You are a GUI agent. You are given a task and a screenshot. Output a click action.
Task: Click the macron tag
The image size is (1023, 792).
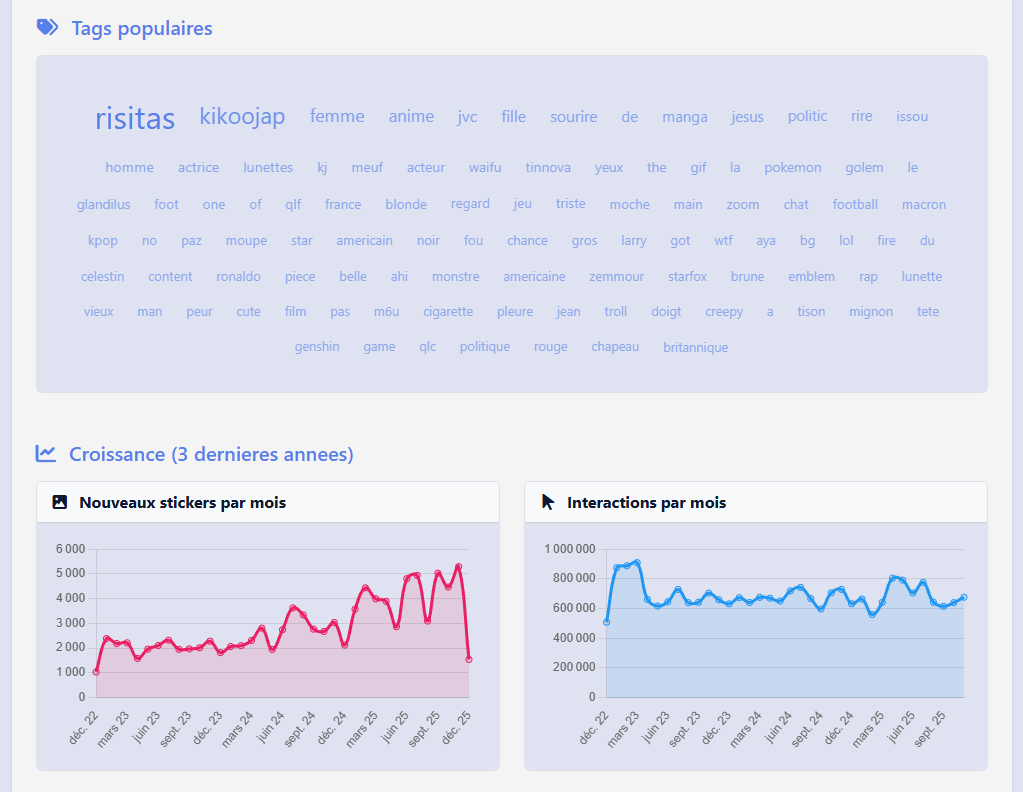[x=923, y=205]
